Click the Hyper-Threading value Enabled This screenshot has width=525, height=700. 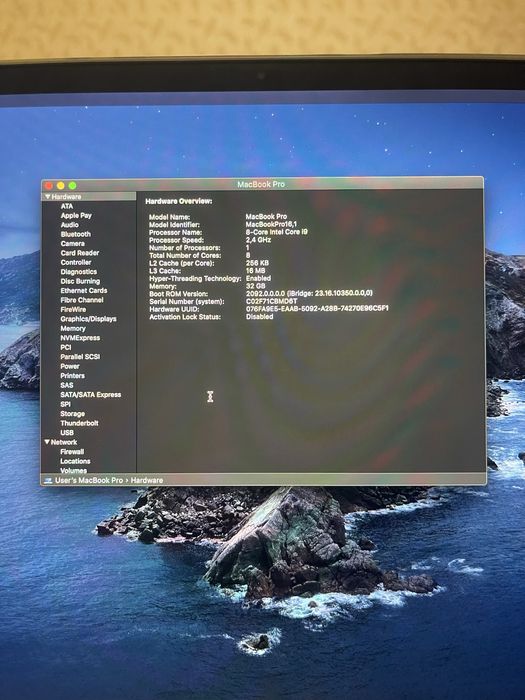tap(258, 278)
